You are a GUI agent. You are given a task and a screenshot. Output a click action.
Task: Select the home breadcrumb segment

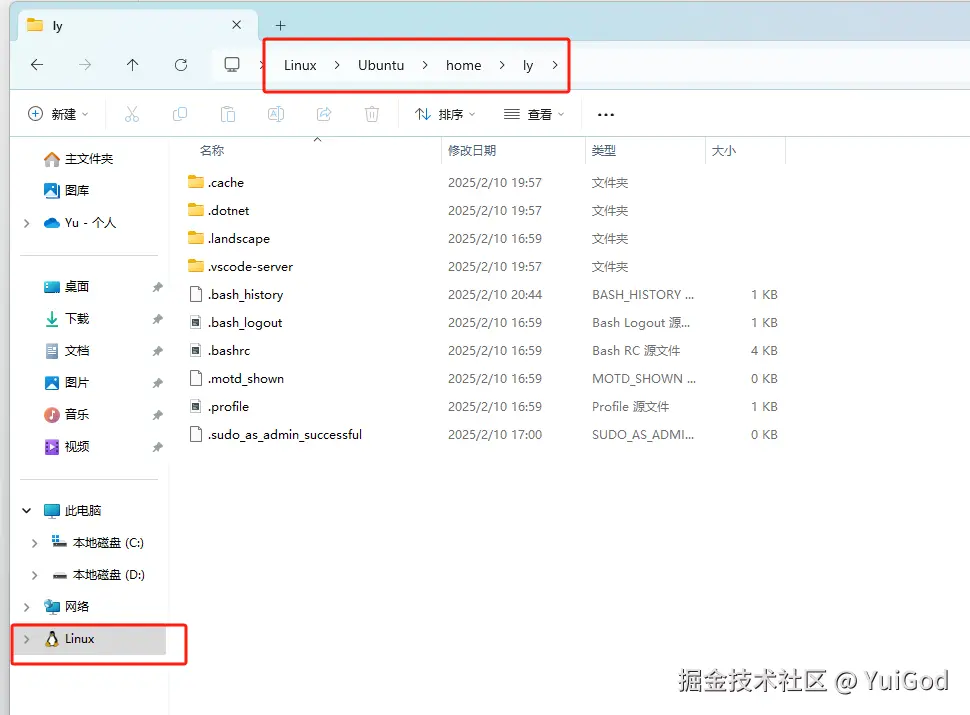(463, 66)
